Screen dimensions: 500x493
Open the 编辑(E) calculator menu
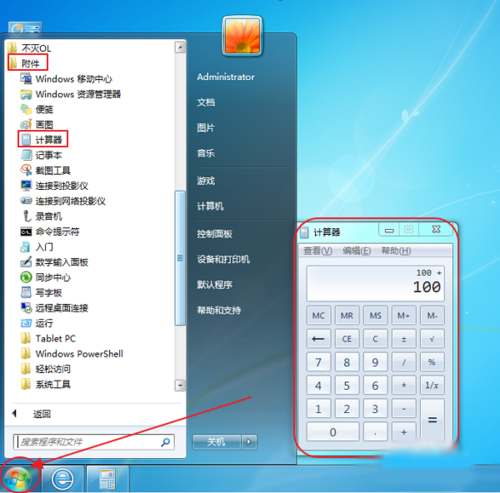click(357, 251)
